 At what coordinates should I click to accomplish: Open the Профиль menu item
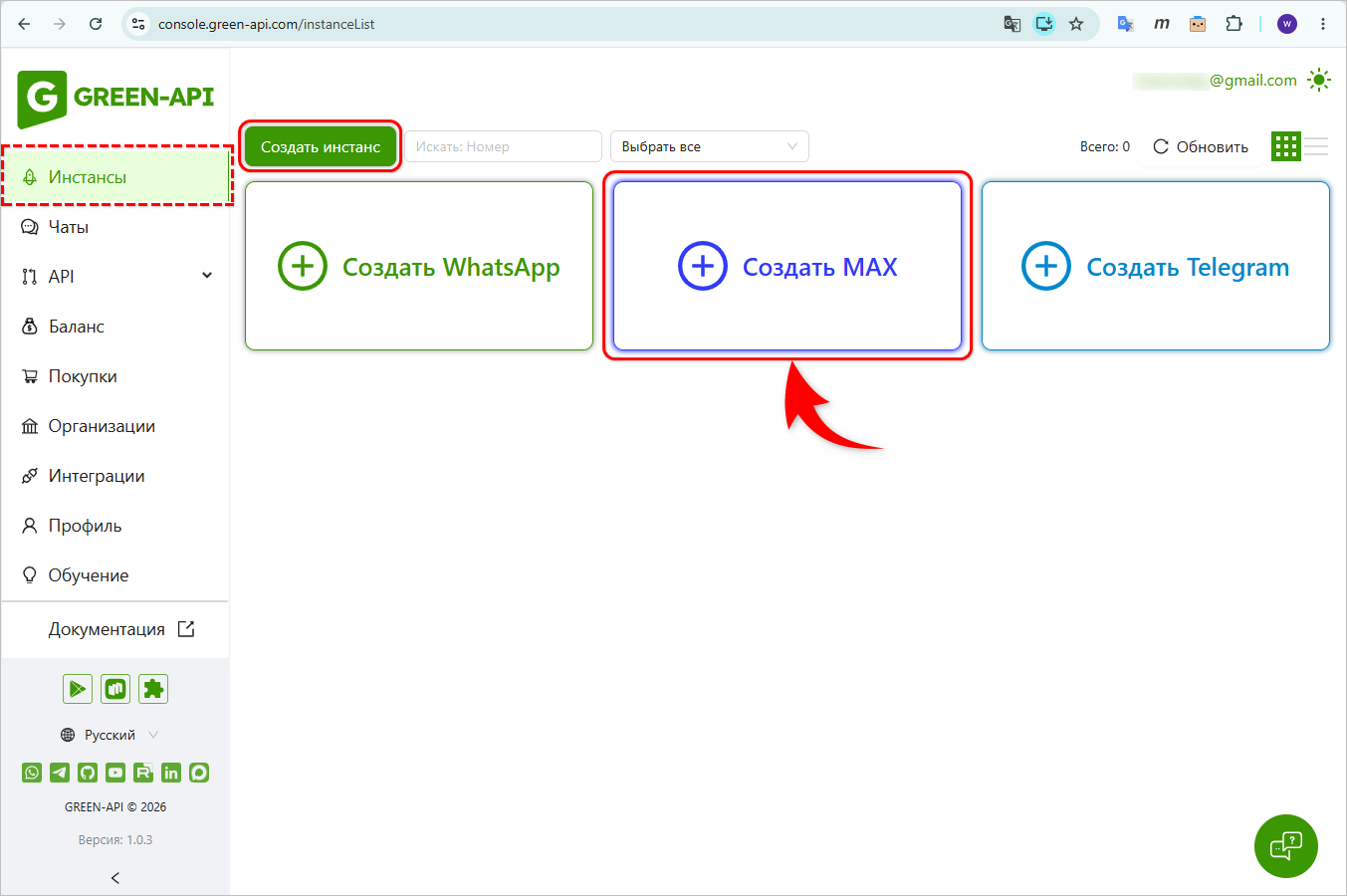116,526
